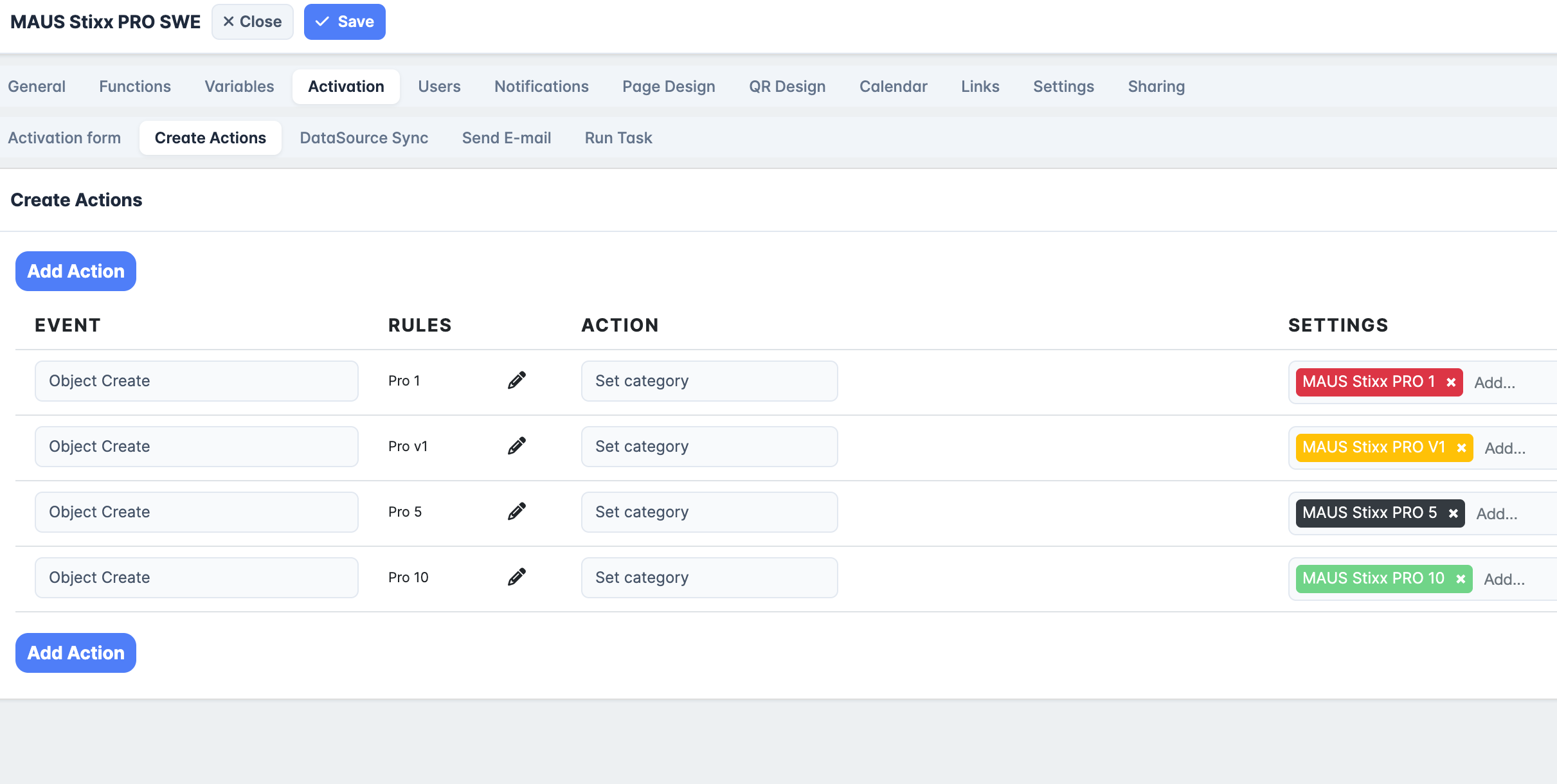This screenshot has height=784, width=1557.
Task: Open Set category dropdown for Pro v1
Action: coord(709,447)
